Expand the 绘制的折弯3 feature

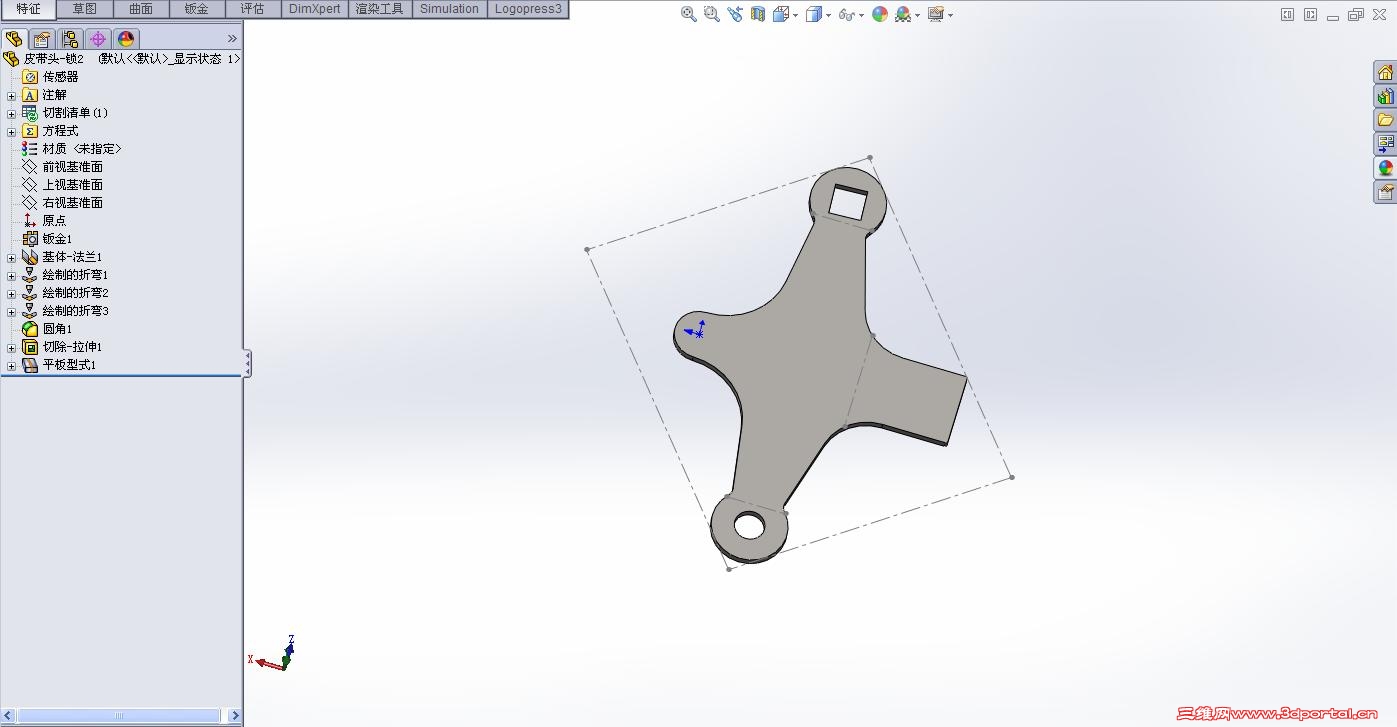(12, 311)
